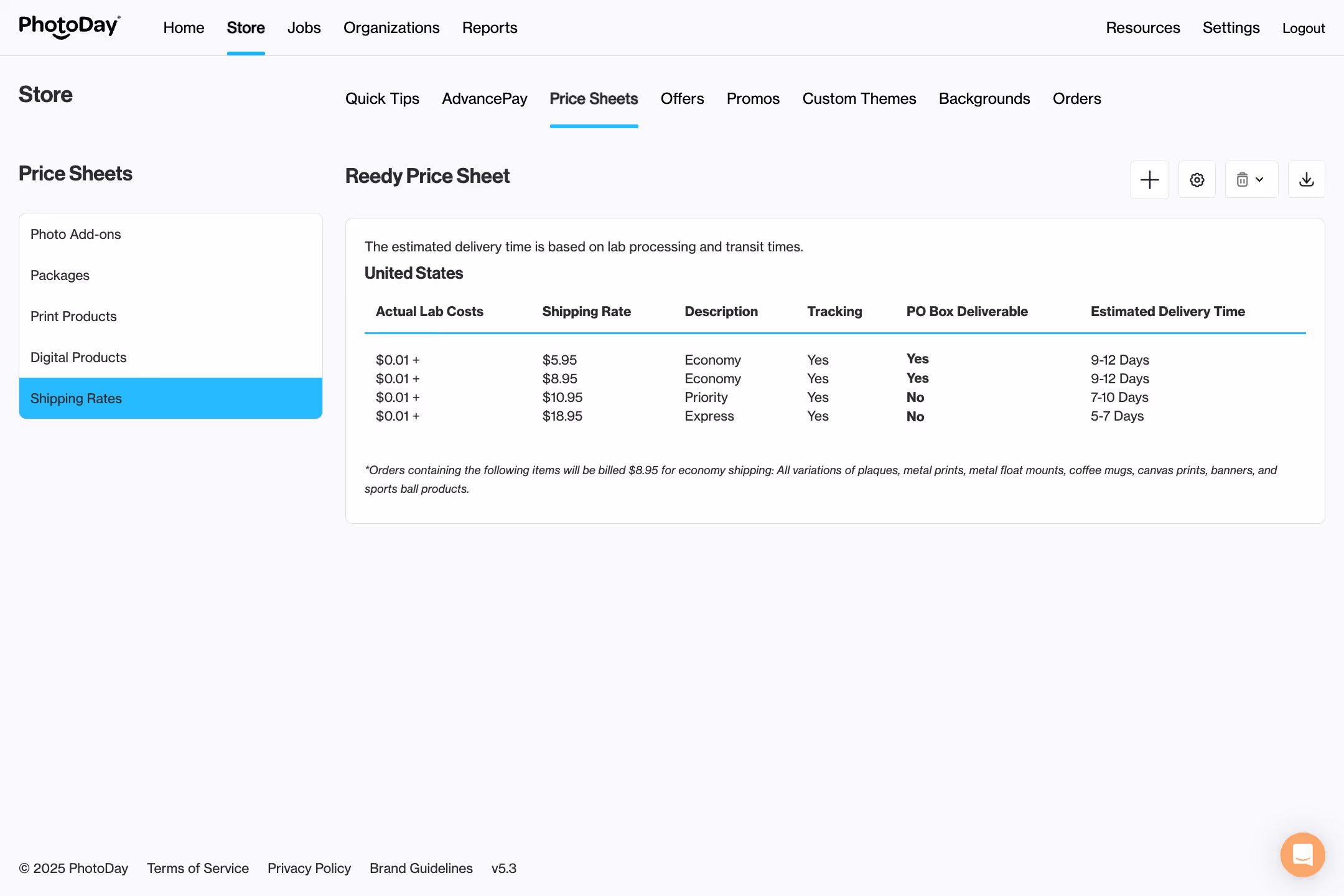Click the Shipping Rate column header
Image resolution: width=1344 pixels, height=896 pixels.
point(586,311)
